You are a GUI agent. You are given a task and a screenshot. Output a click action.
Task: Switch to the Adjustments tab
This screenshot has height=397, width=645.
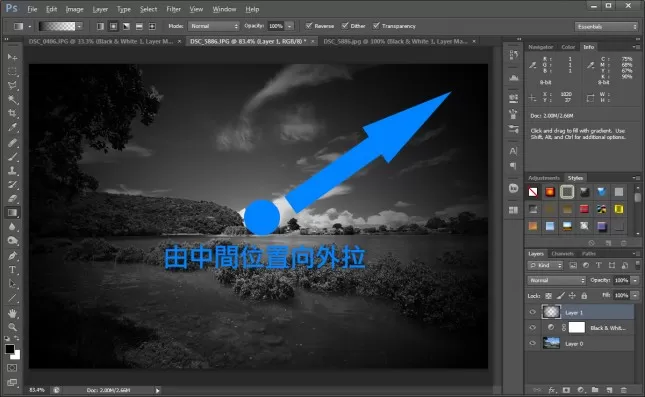544,178
